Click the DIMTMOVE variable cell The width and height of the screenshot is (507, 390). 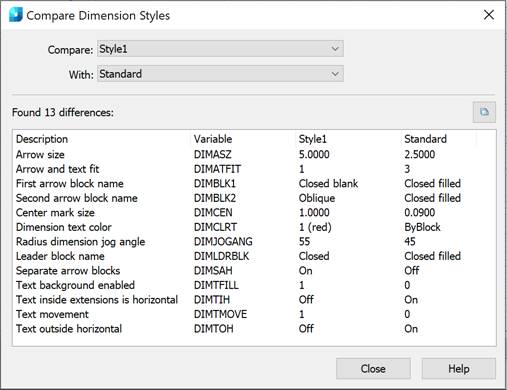(x=220, y=314)
